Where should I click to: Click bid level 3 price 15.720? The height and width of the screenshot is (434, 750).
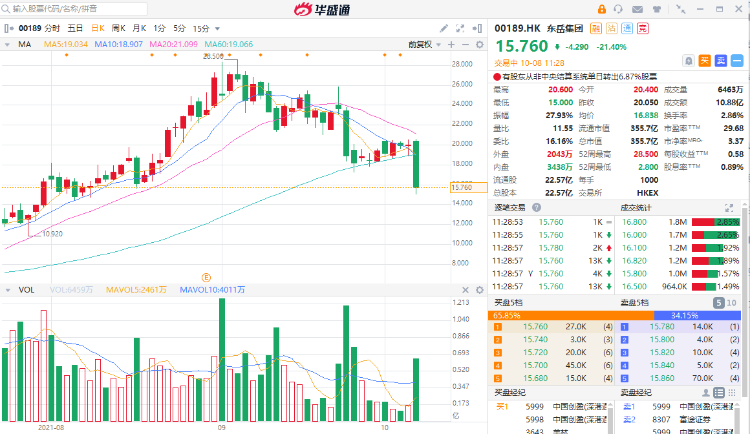[x=535, y=352]
